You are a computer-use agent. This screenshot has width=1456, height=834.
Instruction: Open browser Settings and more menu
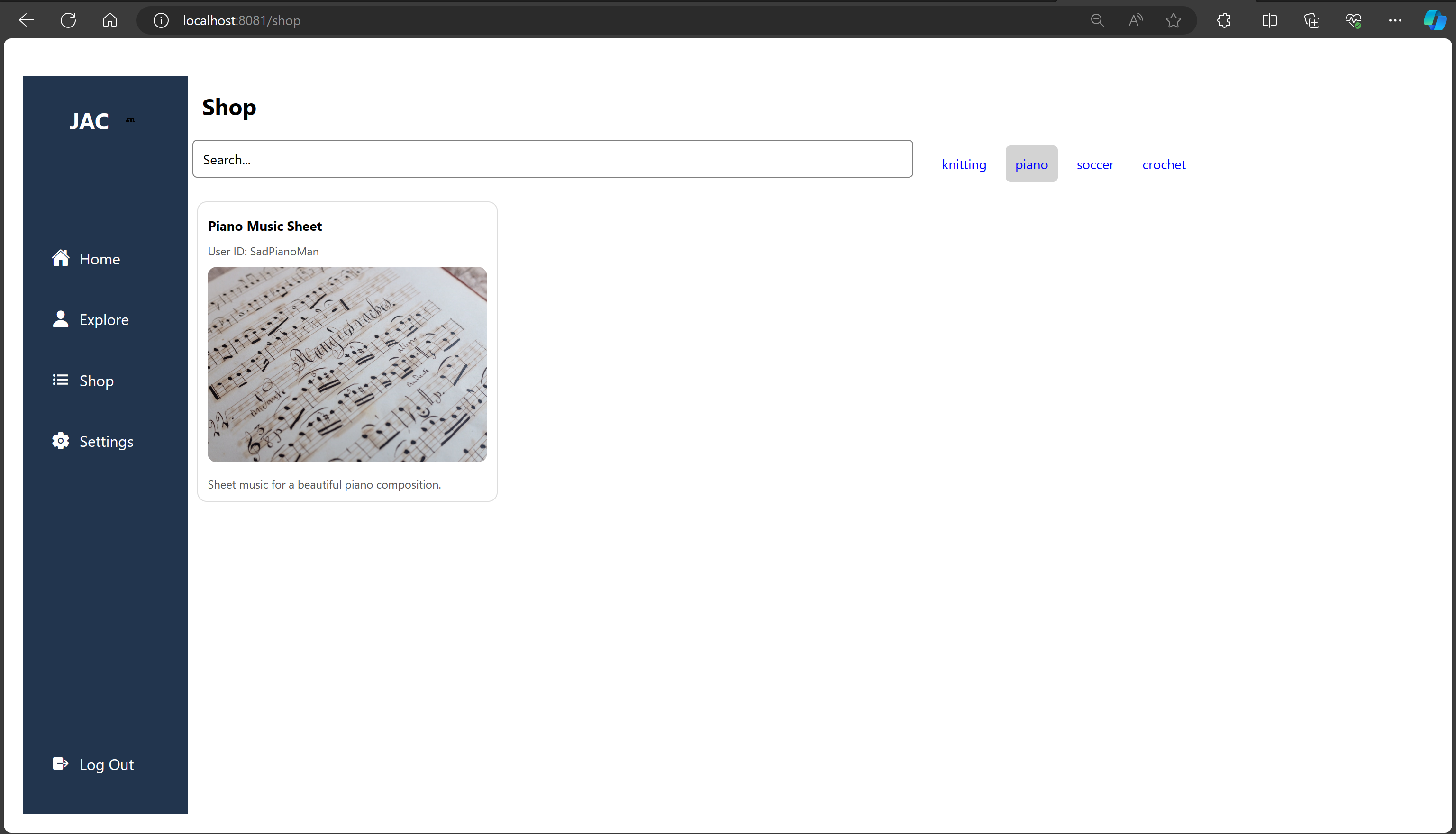tap(1395, 21)
